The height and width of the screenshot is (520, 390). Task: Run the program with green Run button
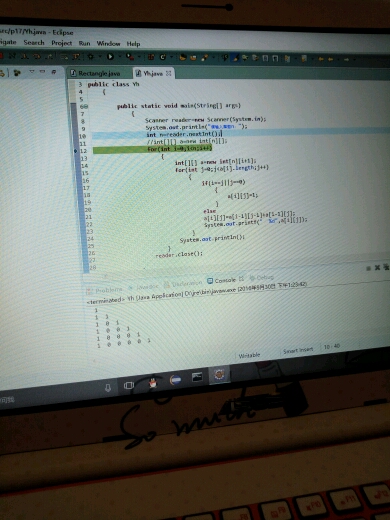[x=110, y=57]
